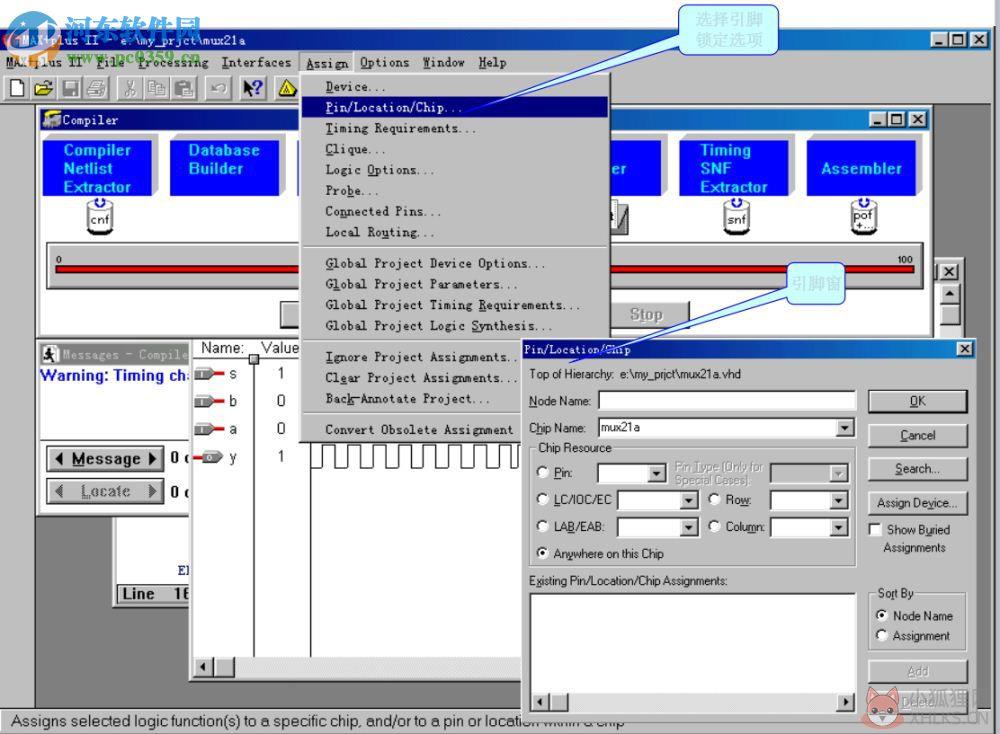This screenshot has width=1000, height=734.
Task: Open the Column dropdown list
Action: click(839, 527)
